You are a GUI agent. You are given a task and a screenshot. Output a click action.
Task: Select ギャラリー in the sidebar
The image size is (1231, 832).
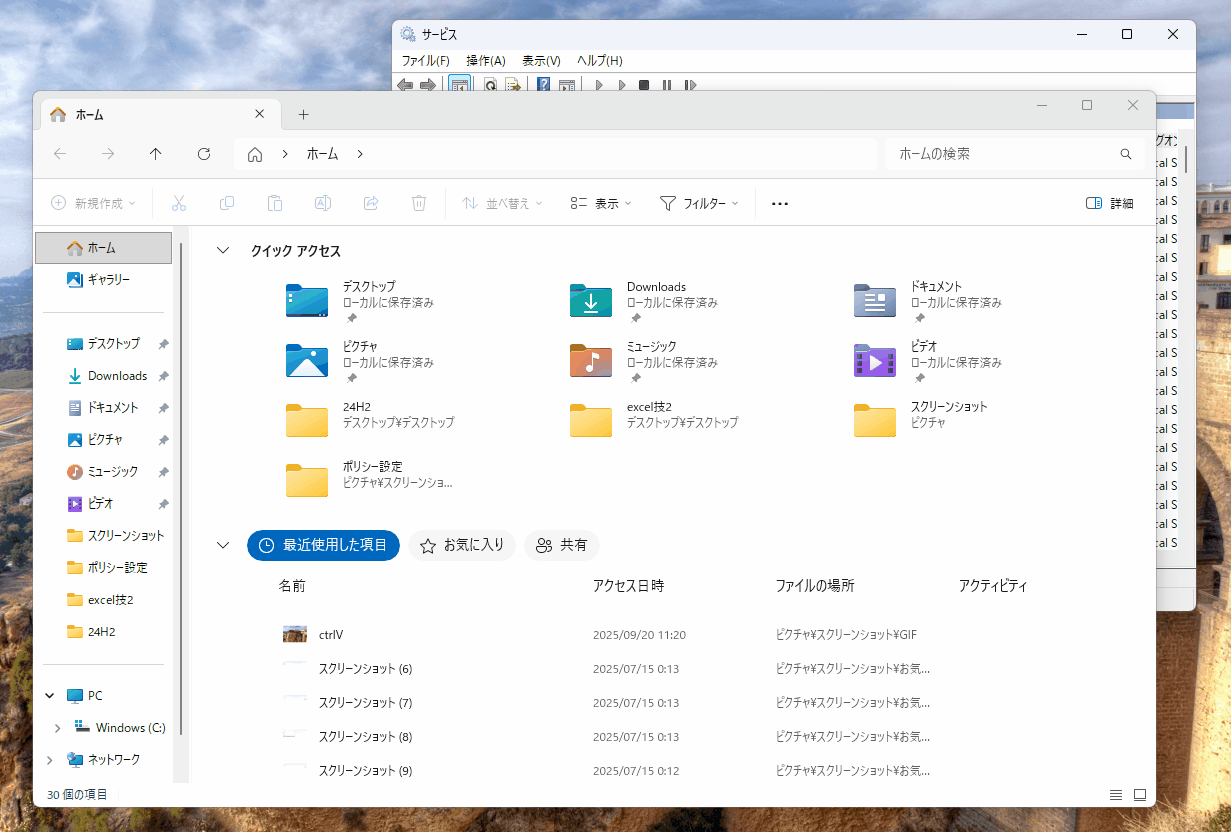[108, 280]
